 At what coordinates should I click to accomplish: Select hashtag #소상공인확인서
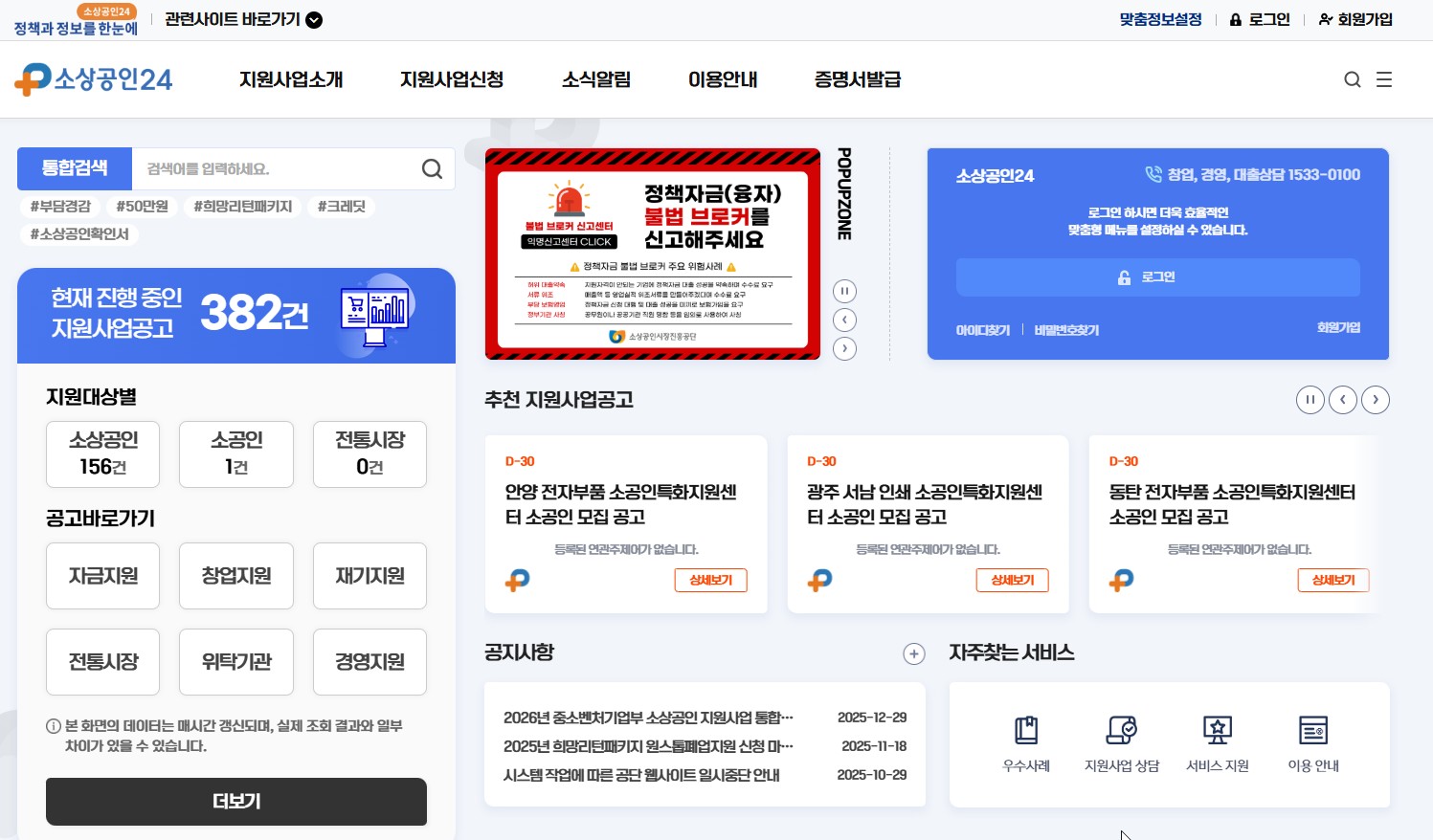(79, 234)
